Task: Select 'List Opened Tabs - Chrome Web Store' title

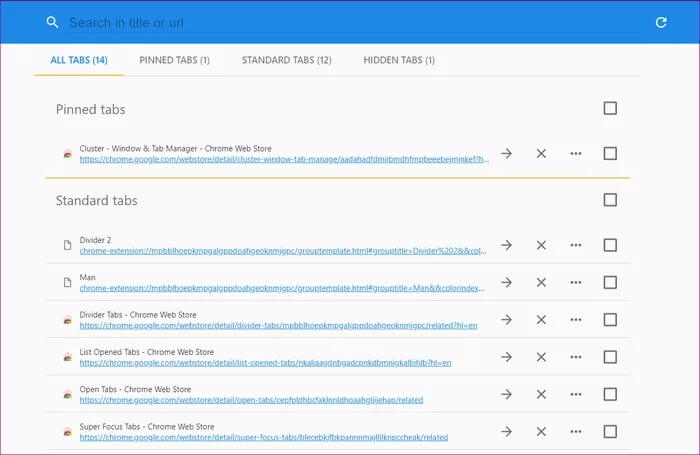Action: coord(147,352)
